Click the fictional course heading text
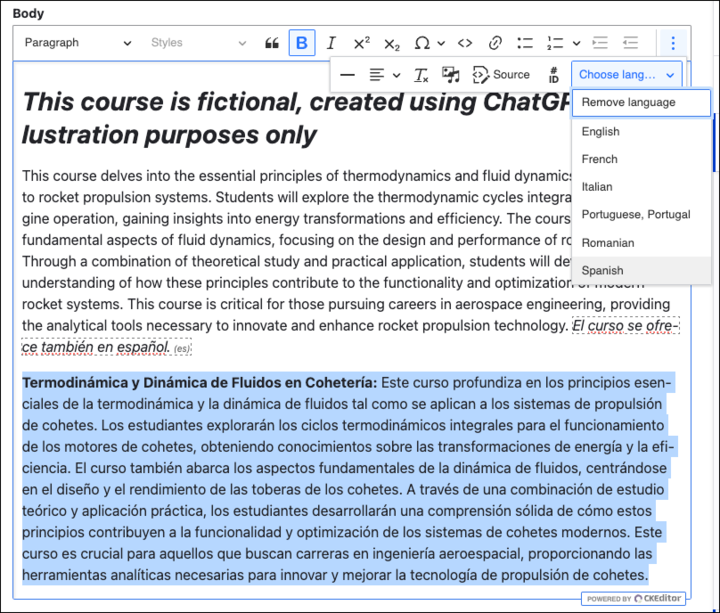 tap(296, 118)
